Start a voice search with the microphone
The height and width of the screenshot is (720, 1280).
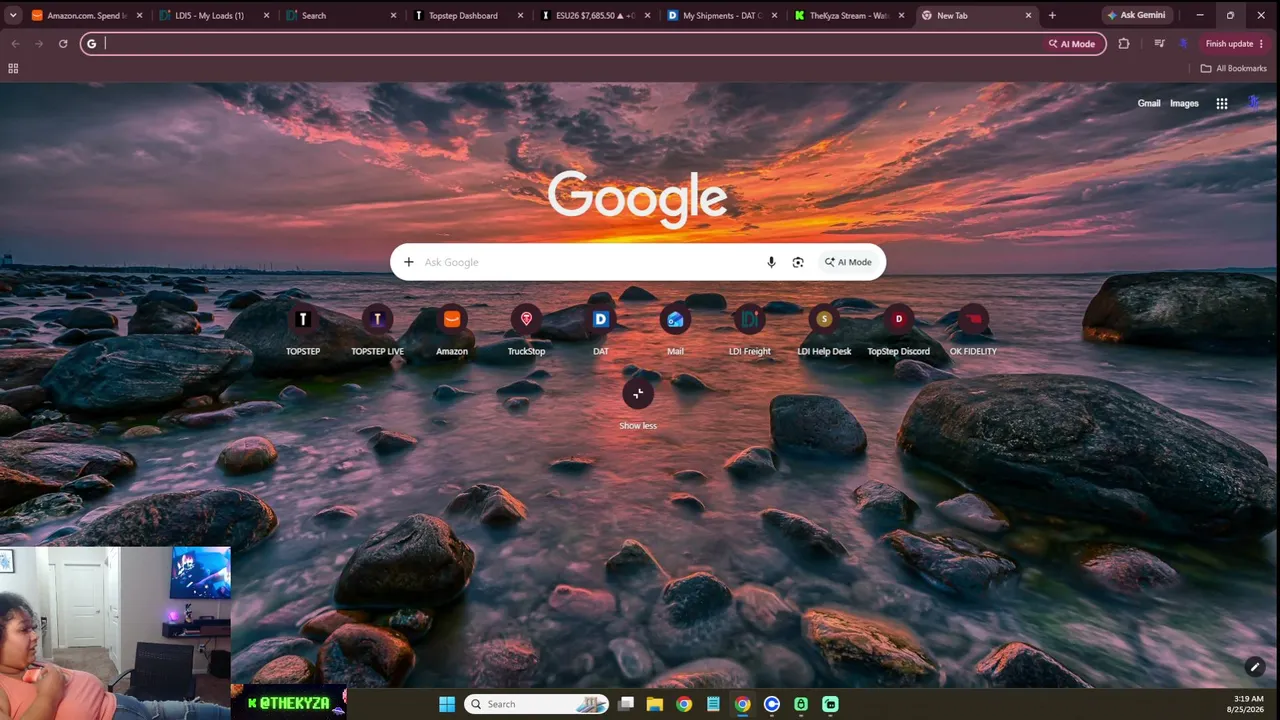[771, 262]
